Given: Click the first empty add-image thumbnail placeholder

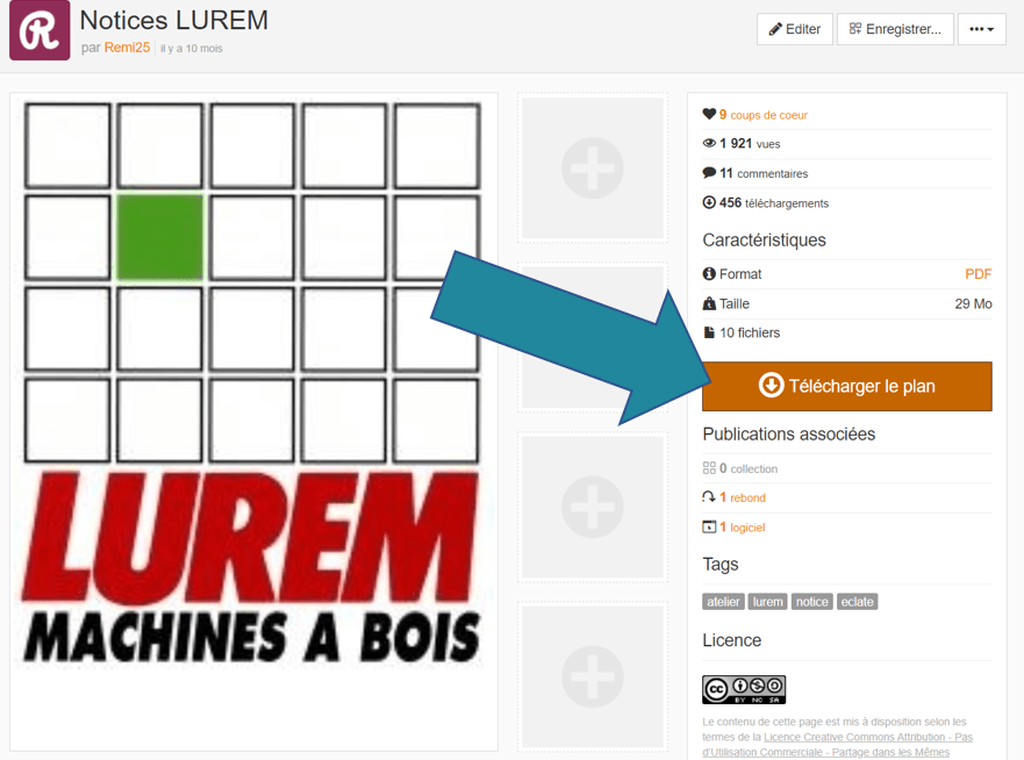Looking at the screenshot, I should pos(593,168).
